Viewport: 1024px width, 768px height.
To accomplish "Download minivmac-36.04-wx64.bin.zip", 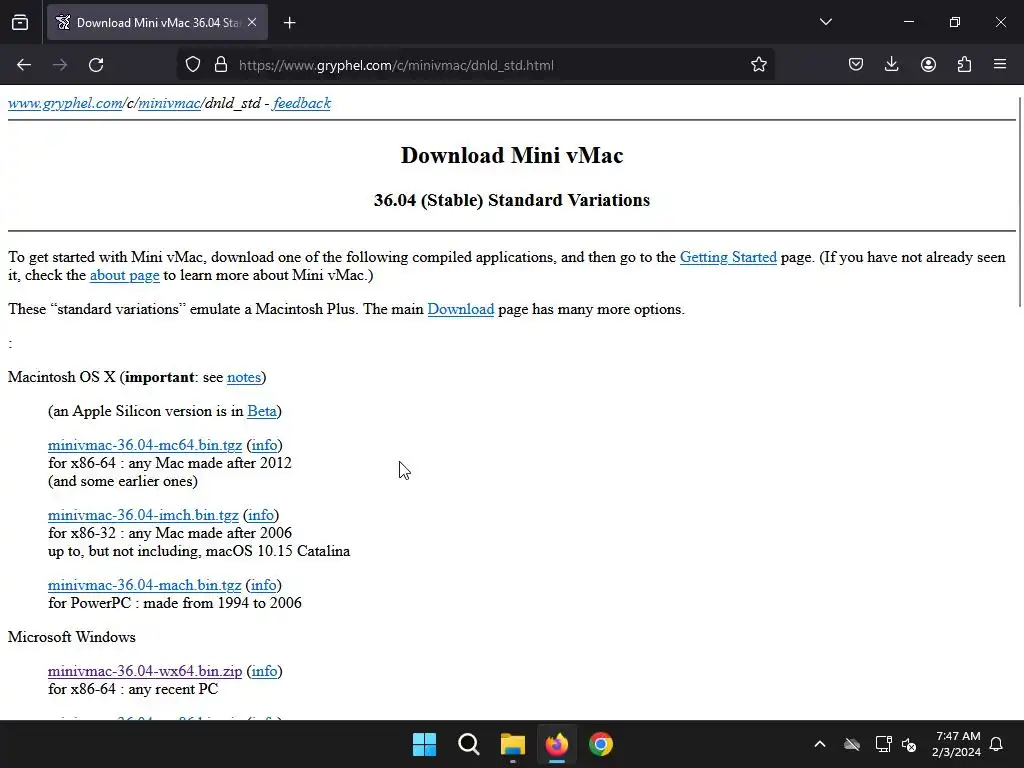I will click(145, 671).
